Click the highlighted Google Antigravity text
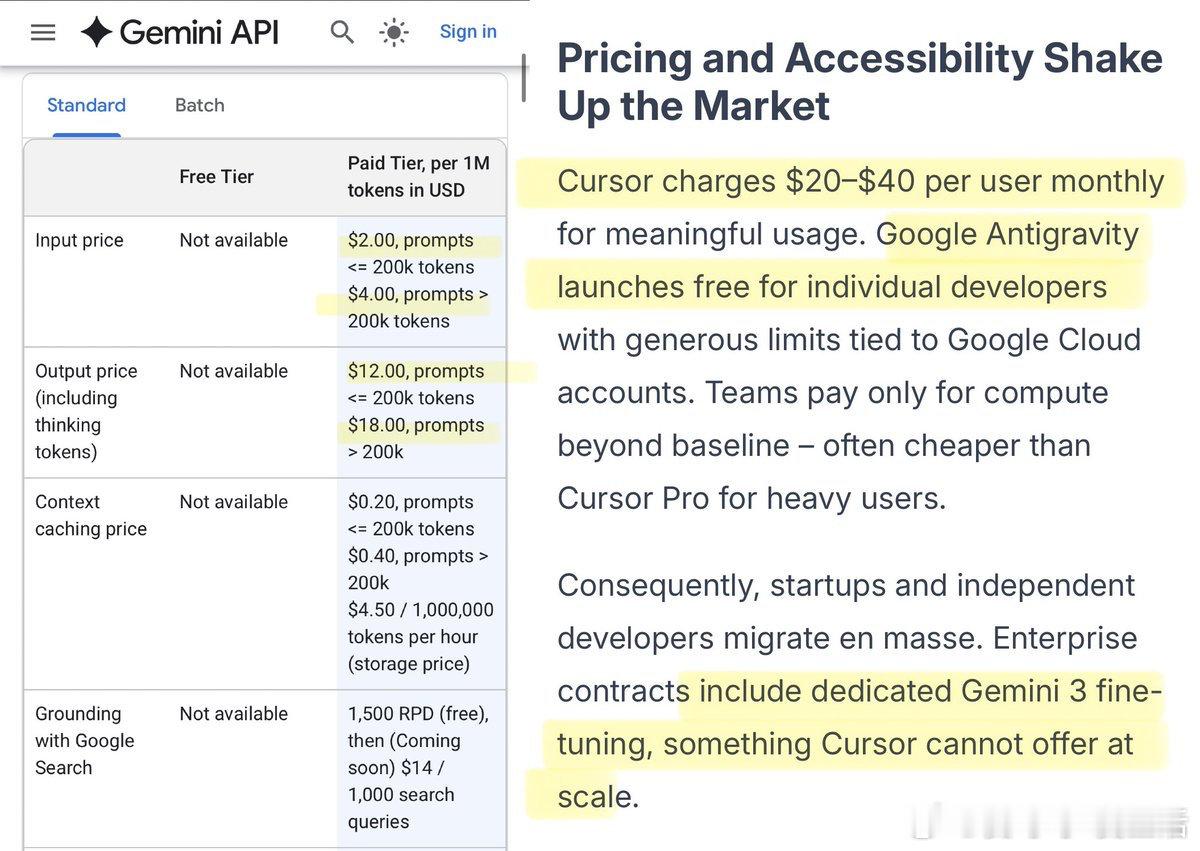The image size is (1200, 851). [1012, 234]
